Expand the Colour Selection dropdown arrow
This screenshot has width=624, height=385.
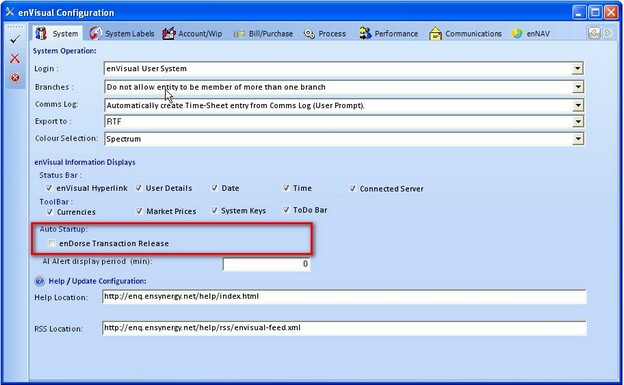(578, 139)
